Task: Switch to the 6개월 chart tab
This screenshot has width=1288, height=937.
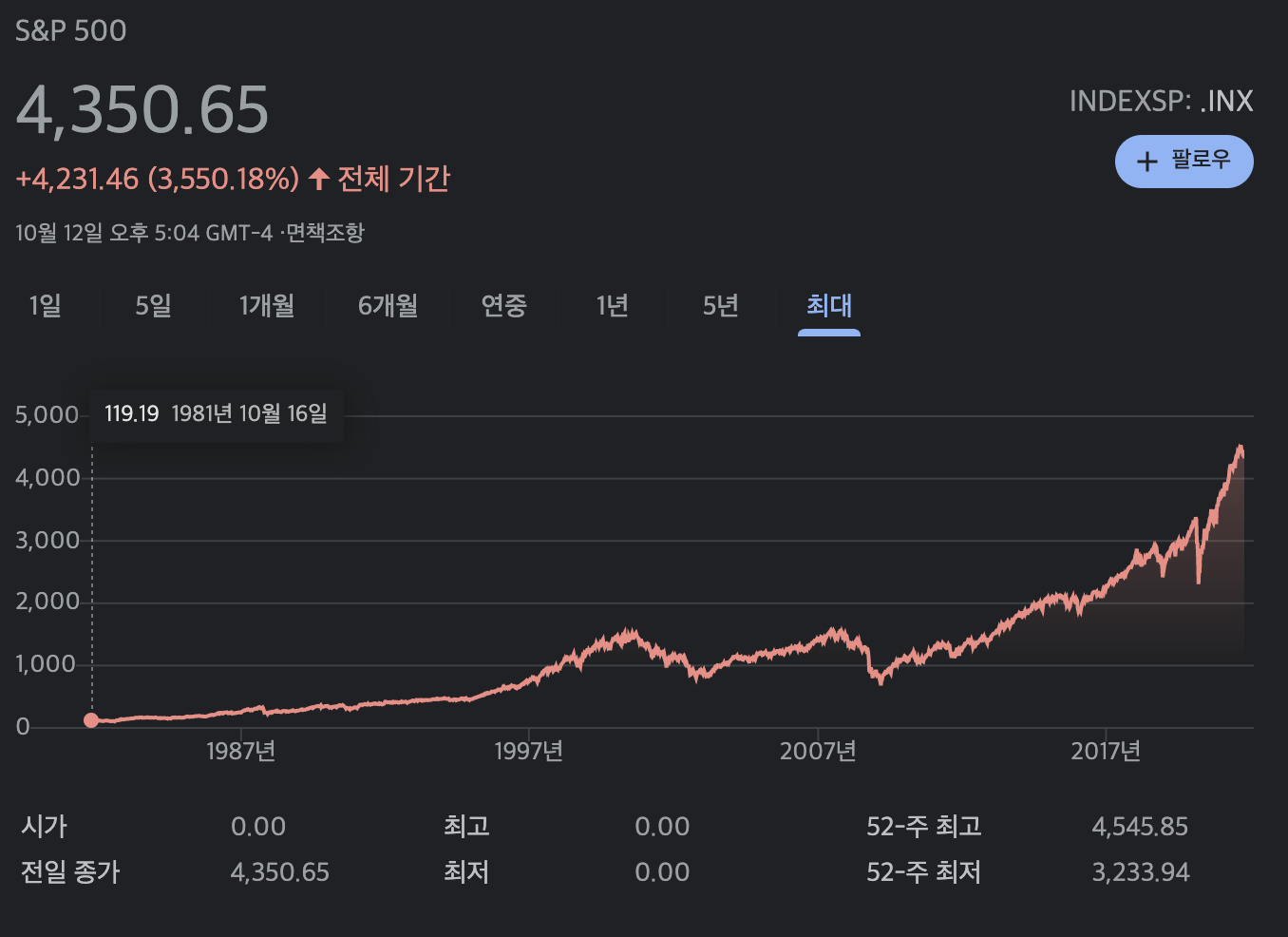Action: pos(388,306)
